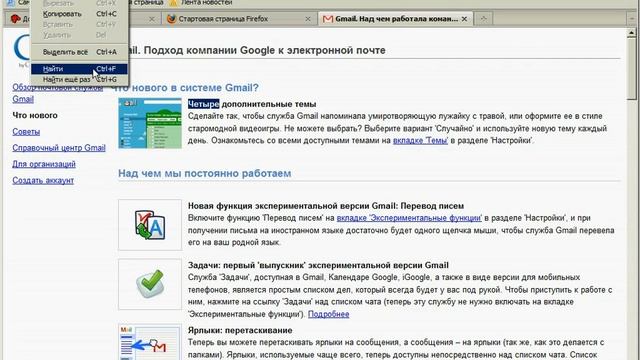Select 'Найти ещё раз' menu entry
Viewport: 640px width, 360px height.
(79, 79)
